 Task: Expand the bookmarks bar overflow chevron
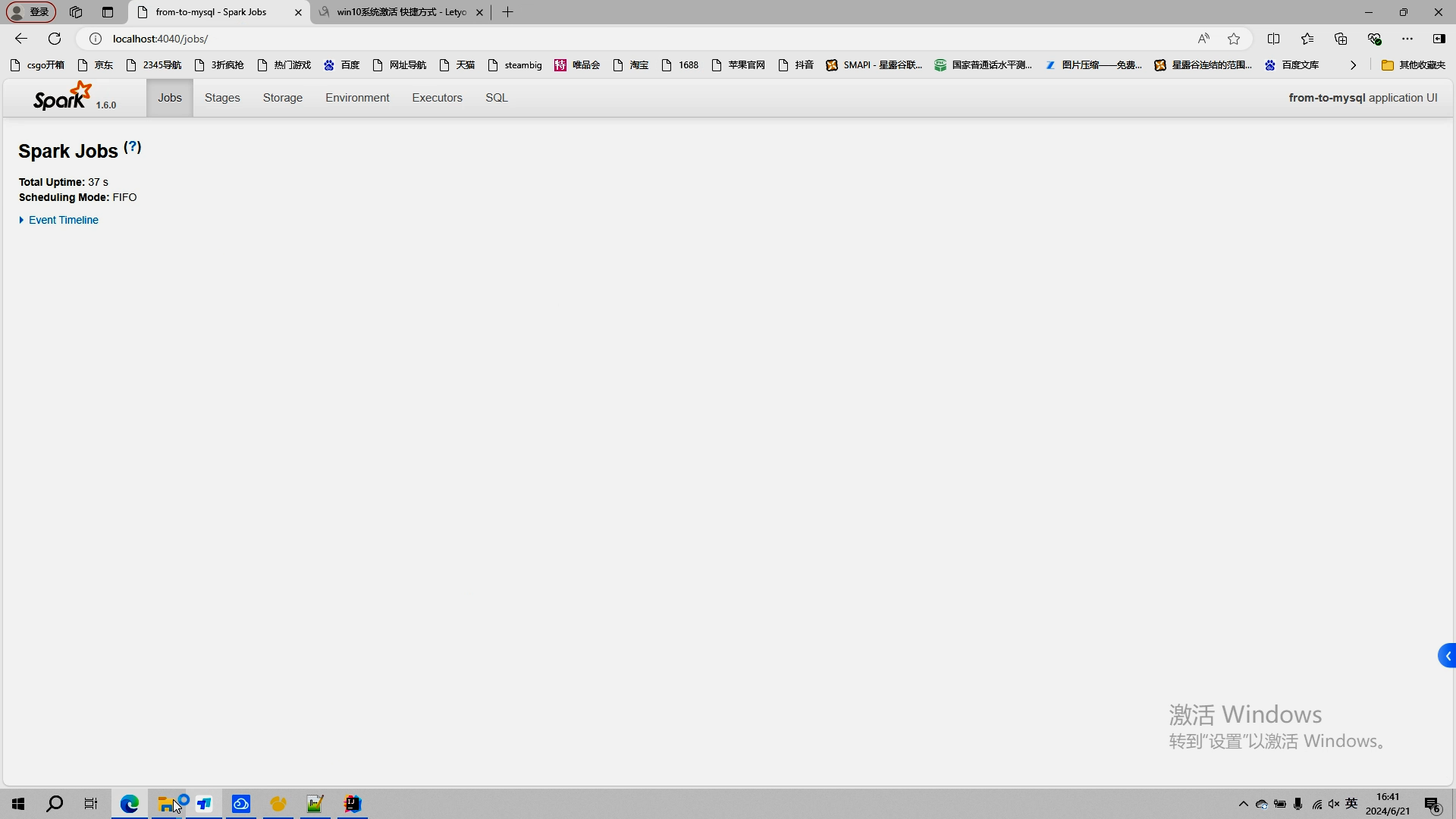1353,65
